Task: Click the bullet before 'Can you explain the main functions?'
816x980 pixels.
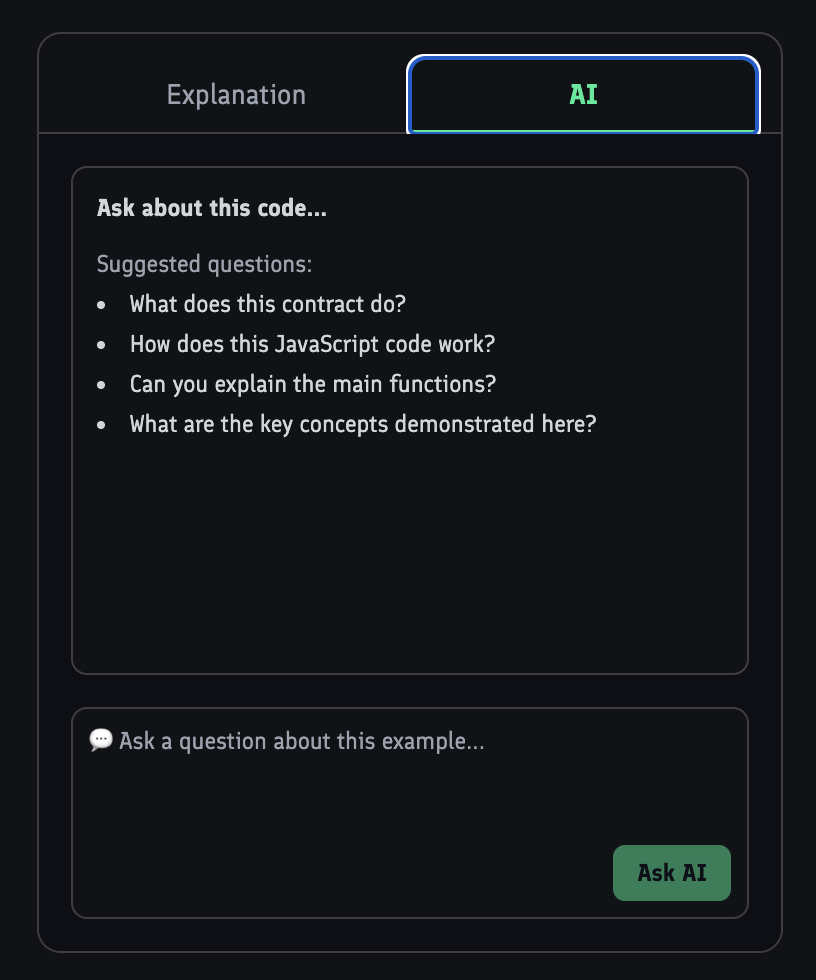Action: pos(102,384)
